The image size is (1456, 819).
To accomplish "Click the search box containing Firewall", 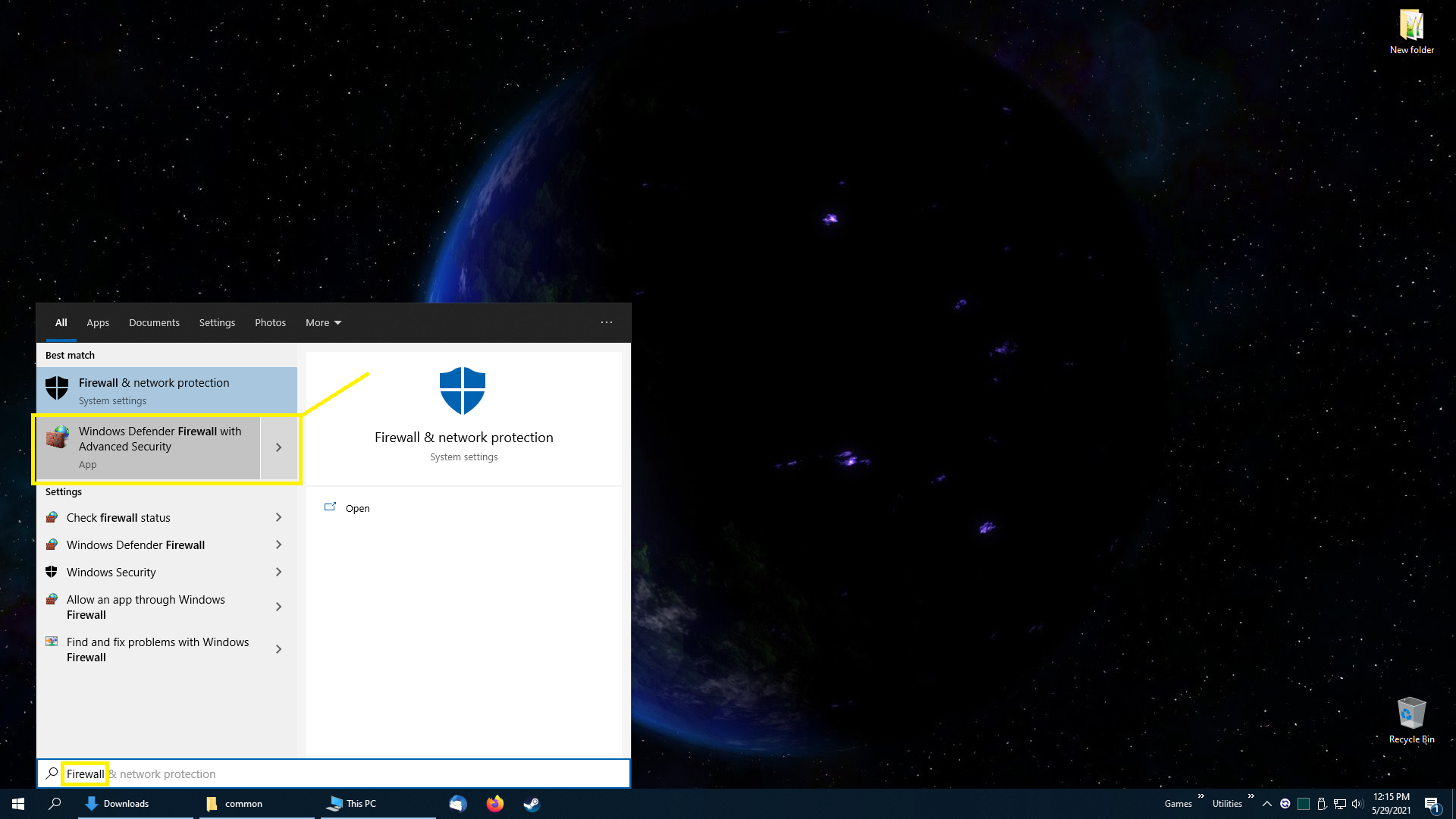I will tap(334, 773).
